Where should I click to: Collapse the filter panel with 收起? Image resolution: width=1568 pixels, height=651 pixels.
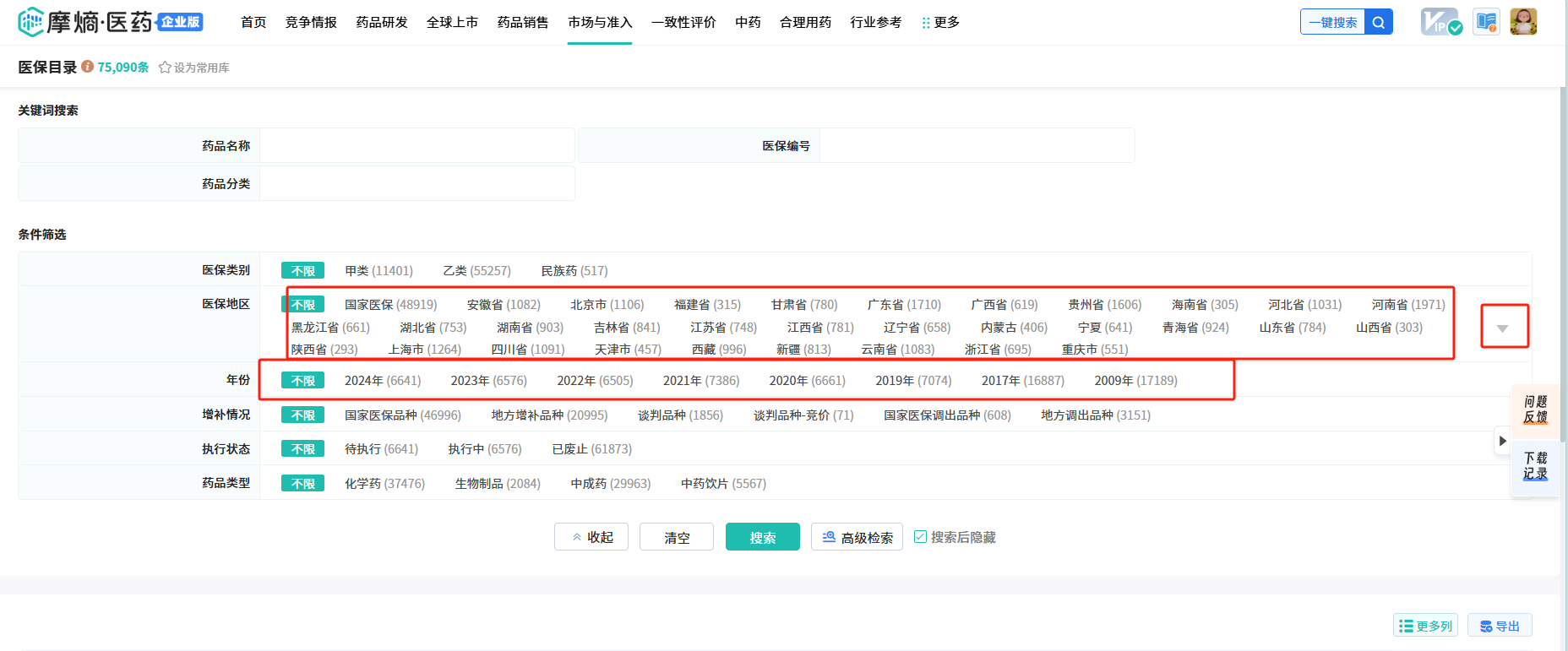[x=591, y=537]
